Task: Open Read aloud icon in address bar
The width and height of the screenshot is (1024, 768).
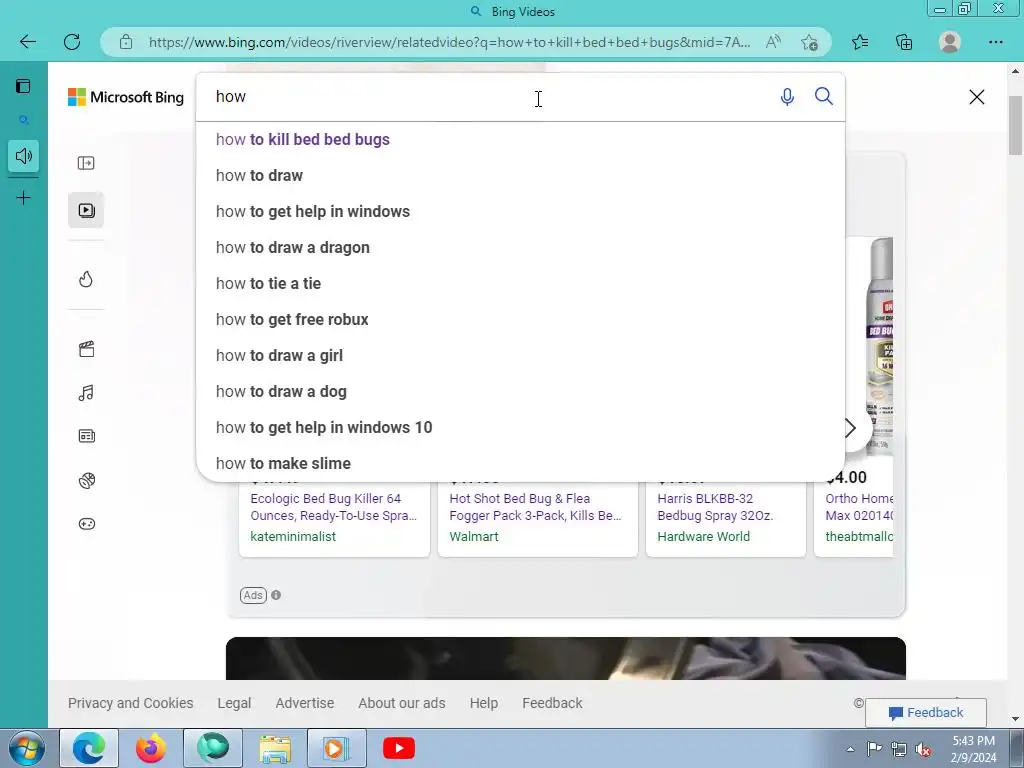Action: point(773,42)
